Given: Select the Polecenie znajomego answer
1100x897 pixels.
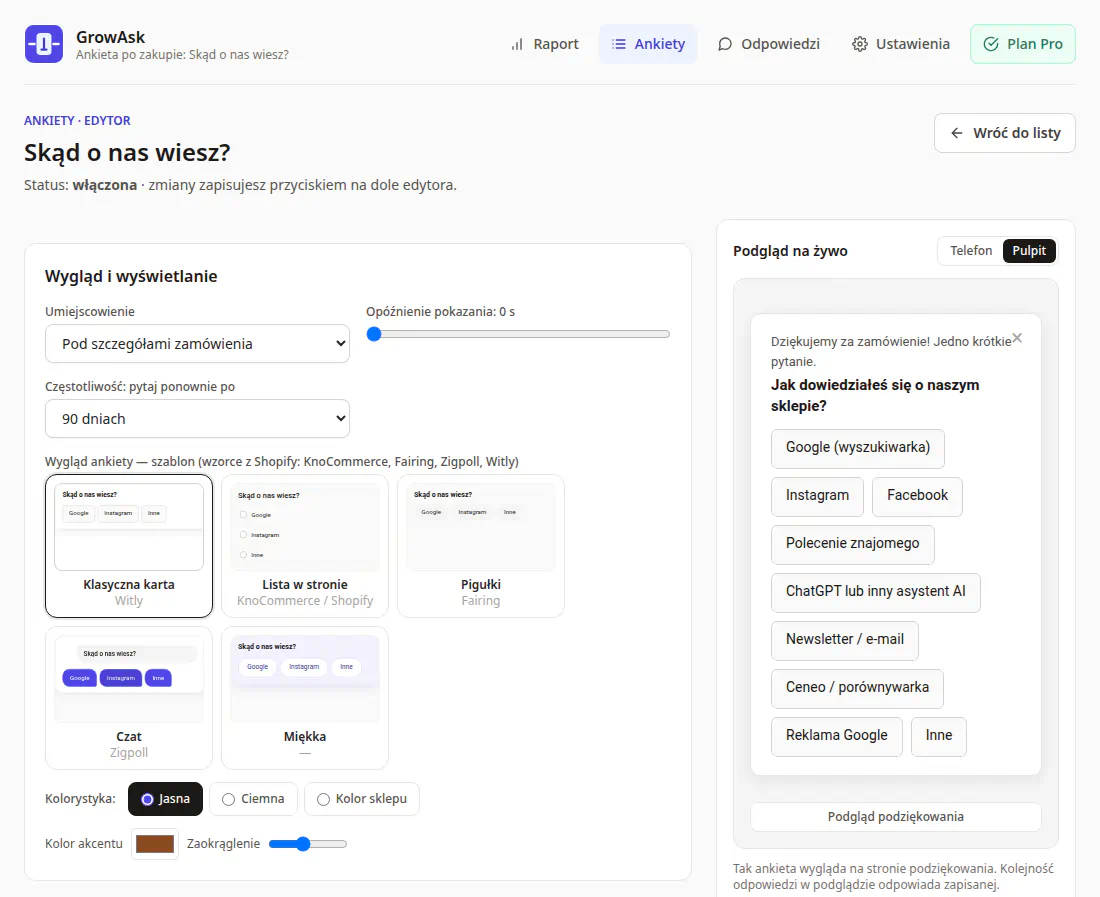Looking at the screenshot, I should [x=852, y=544].
